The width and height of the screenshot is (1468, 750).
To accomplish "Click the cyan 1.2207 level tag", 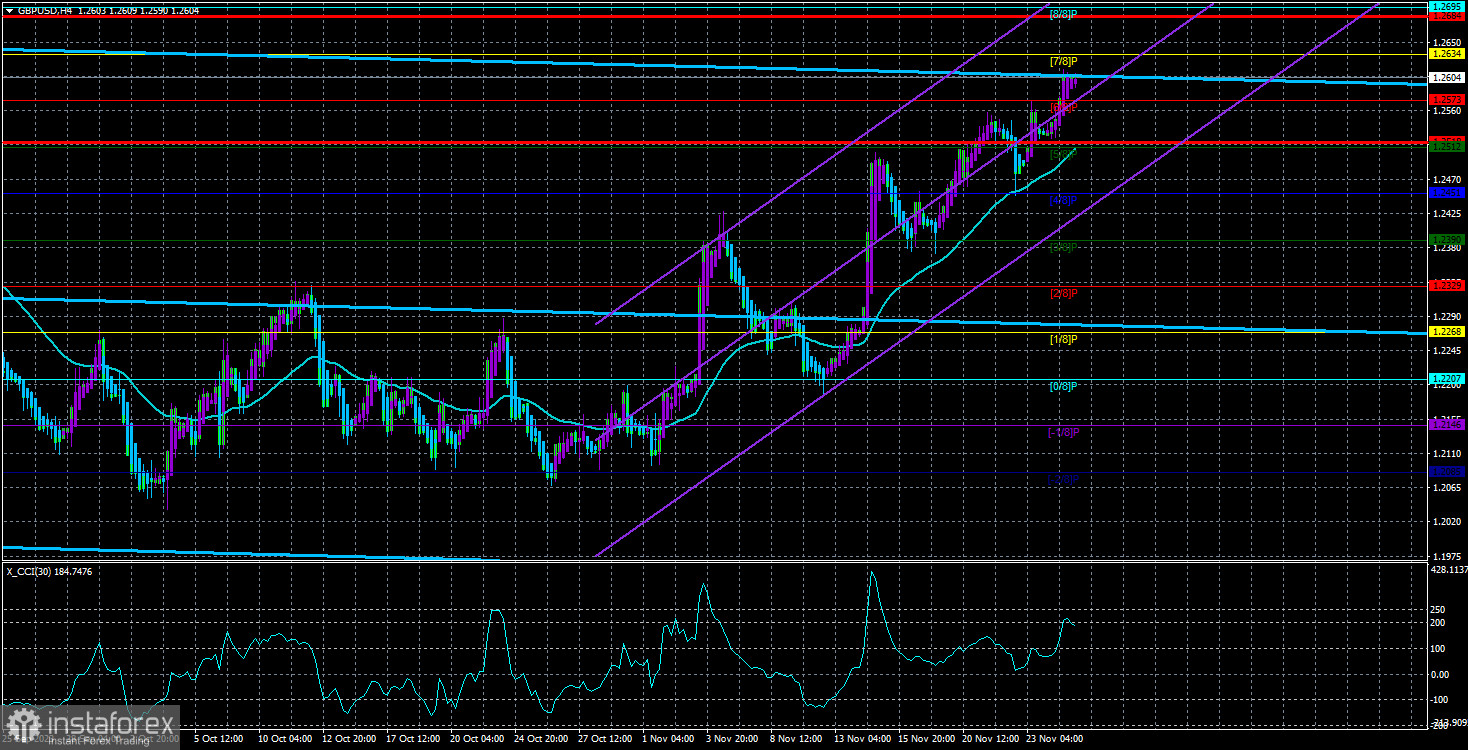I will point(1446,379).
